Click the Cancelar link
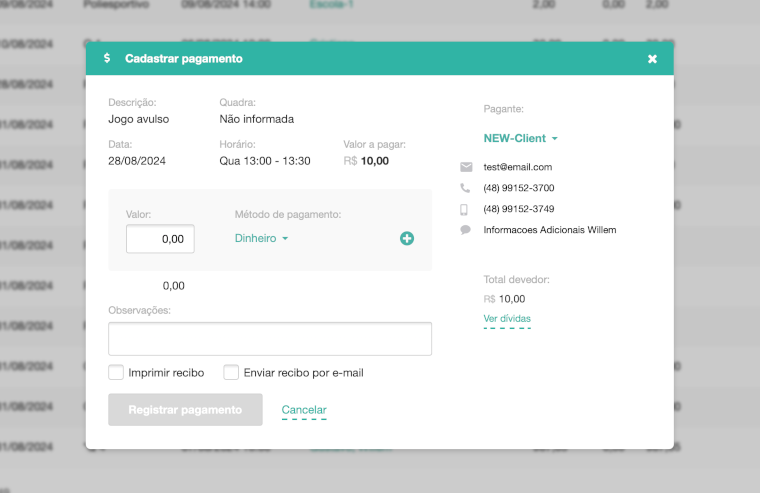Image resolution: width=760 pixels, height=493 pixels. 304,410
